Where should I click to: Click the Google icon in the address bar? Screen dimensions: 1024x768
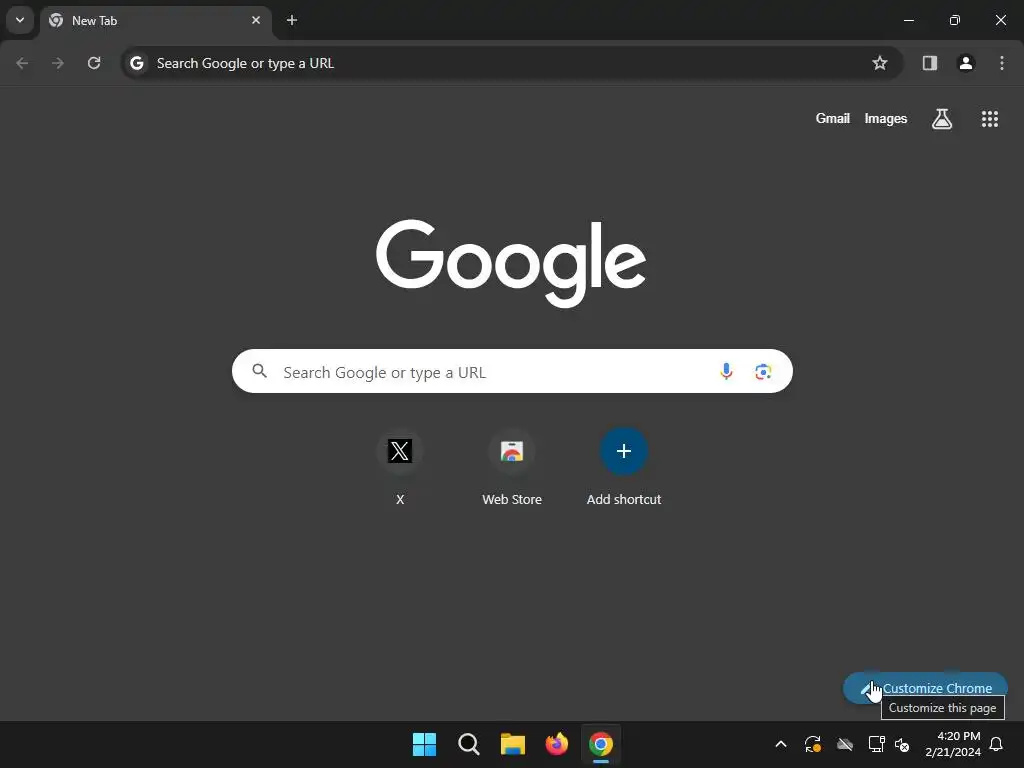pyautogui.click(x=136, y=63)
